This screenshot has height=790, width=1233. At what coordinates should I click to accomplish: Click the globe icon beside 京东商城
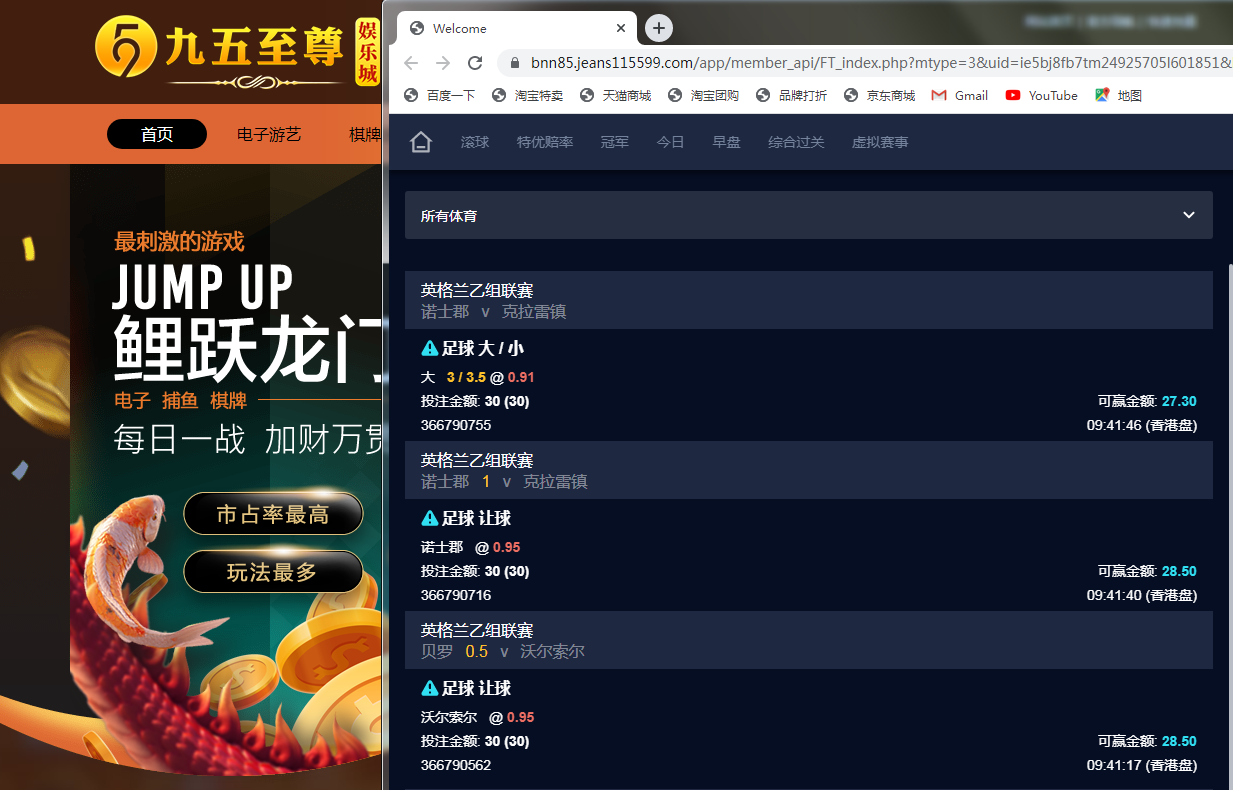pos(851,96)
